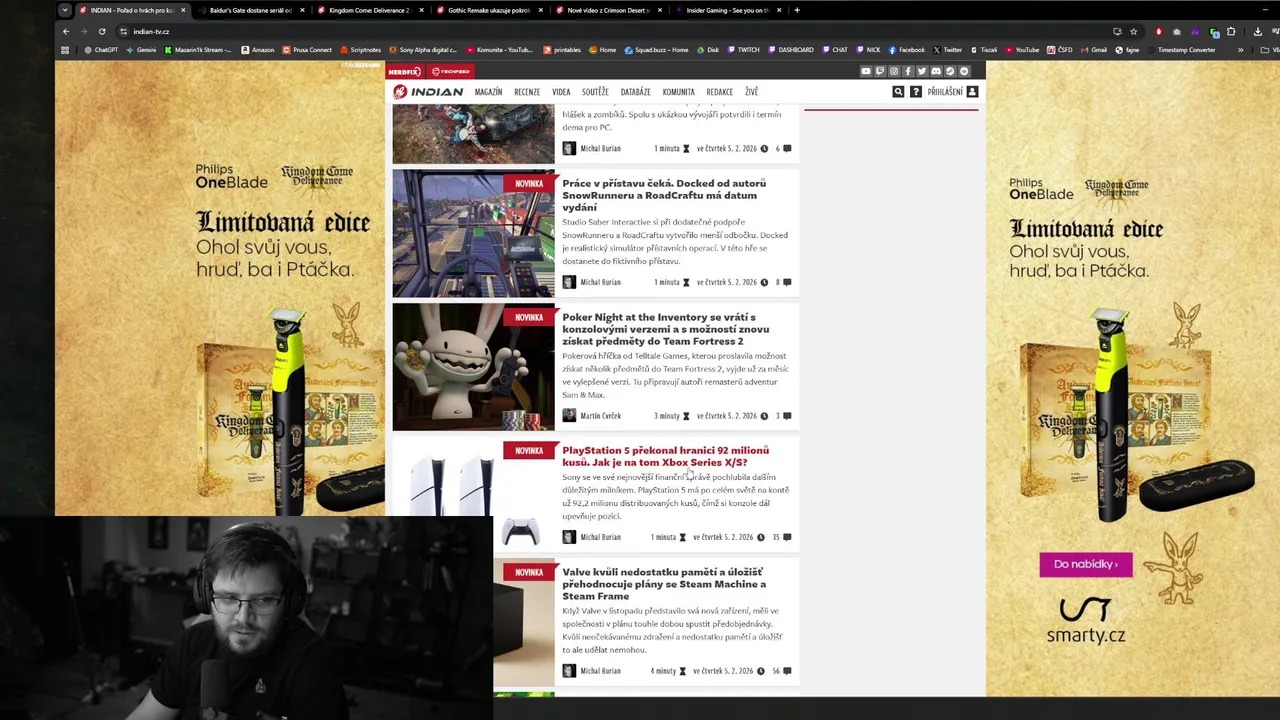Open the Facebook icon in site header
The width and height of the screenshot is (1280, 720).
pos(908,71)
